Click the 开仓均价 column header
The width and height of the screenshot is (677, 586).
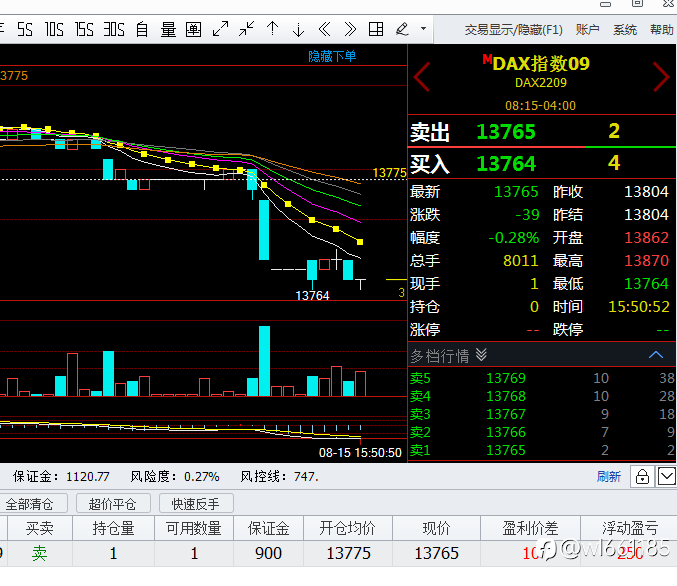(348, 528)
